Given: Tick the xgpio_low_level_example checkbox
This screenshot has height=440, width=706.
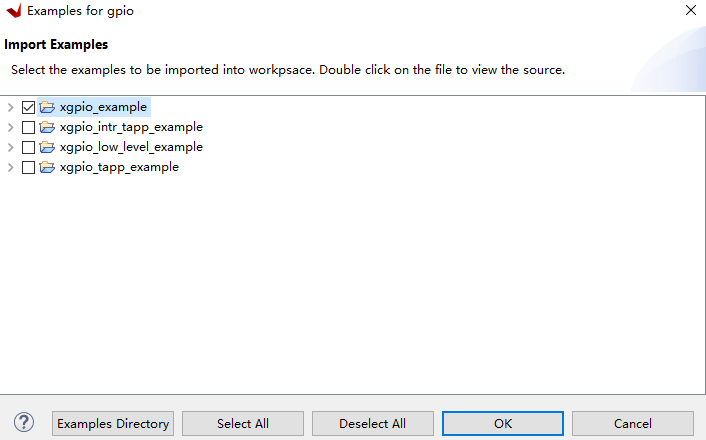Looking at the screenshot, I should click(x=28, y=147).
